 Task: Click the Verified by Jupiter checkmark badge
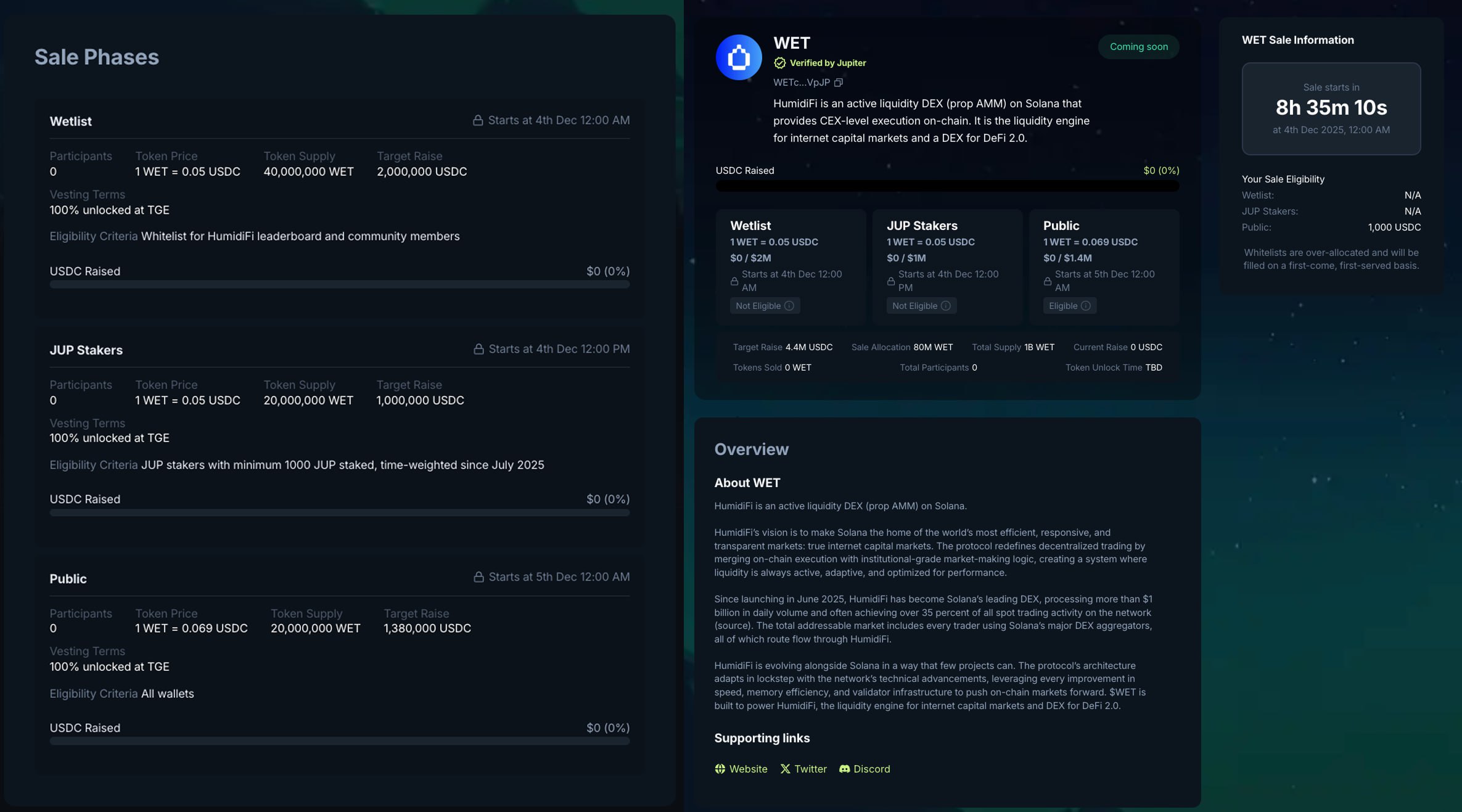(x=780, y=63)
